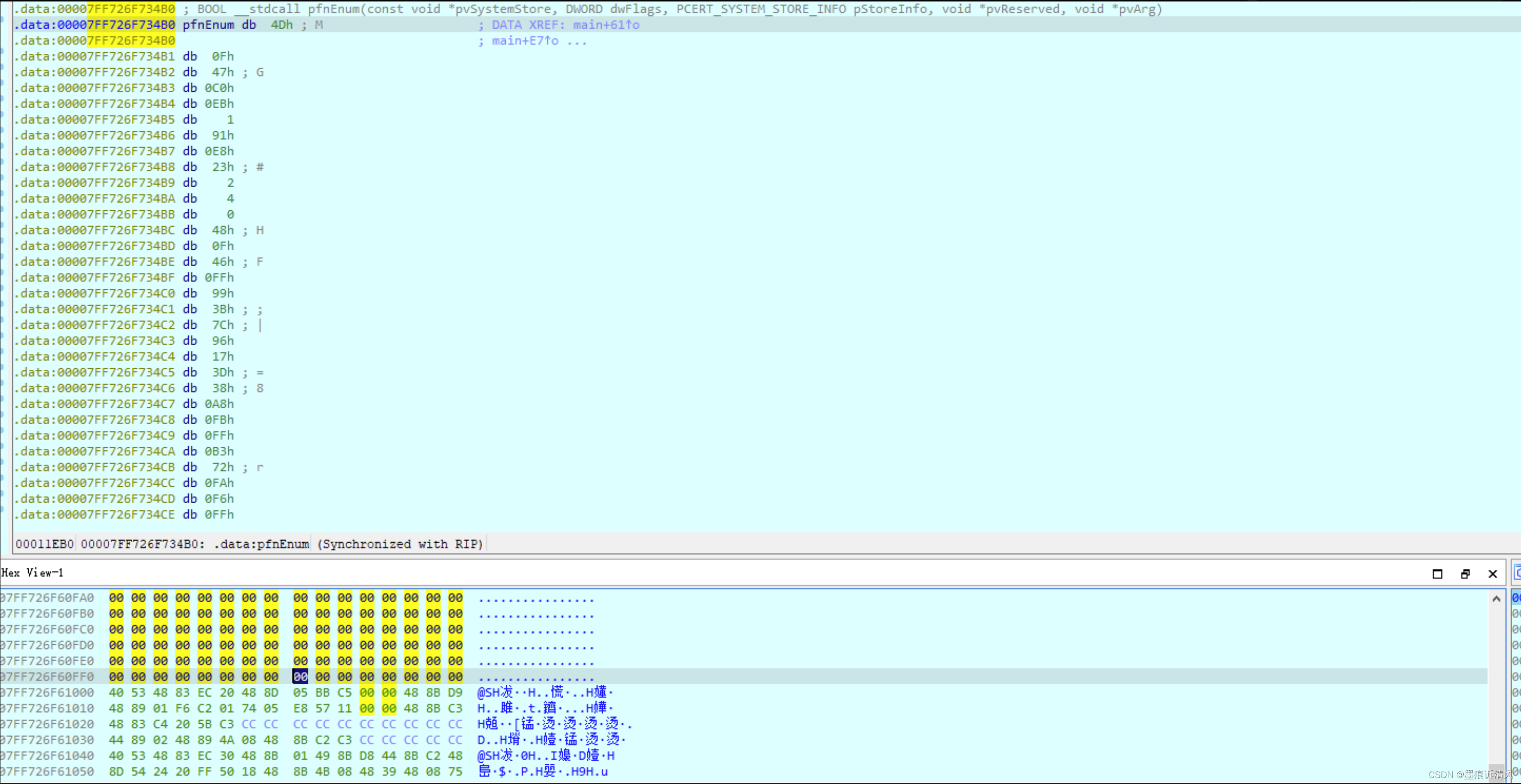Image resolution: width=1521 pixels, height=784 pixels.
Task: Click hex row address 07FF726F61000
Action: pos(47,693)
